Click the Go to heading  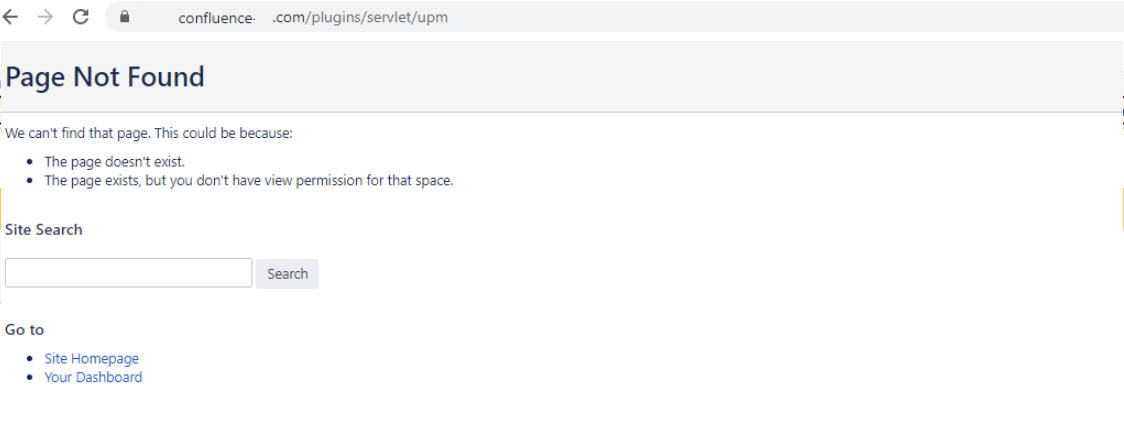[x=24, y=330]
